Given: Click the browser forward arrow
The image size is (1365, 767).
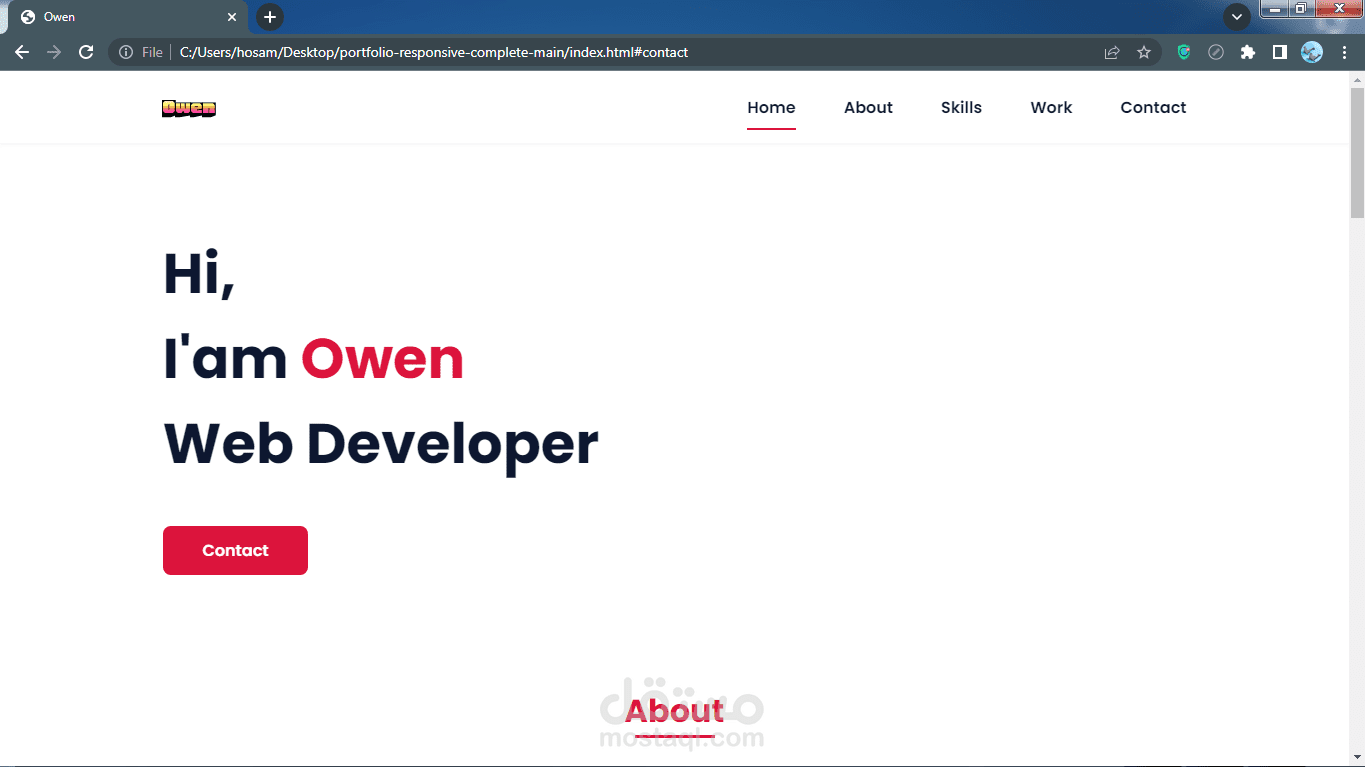Looking at the screenshot, I should point(54,52).
